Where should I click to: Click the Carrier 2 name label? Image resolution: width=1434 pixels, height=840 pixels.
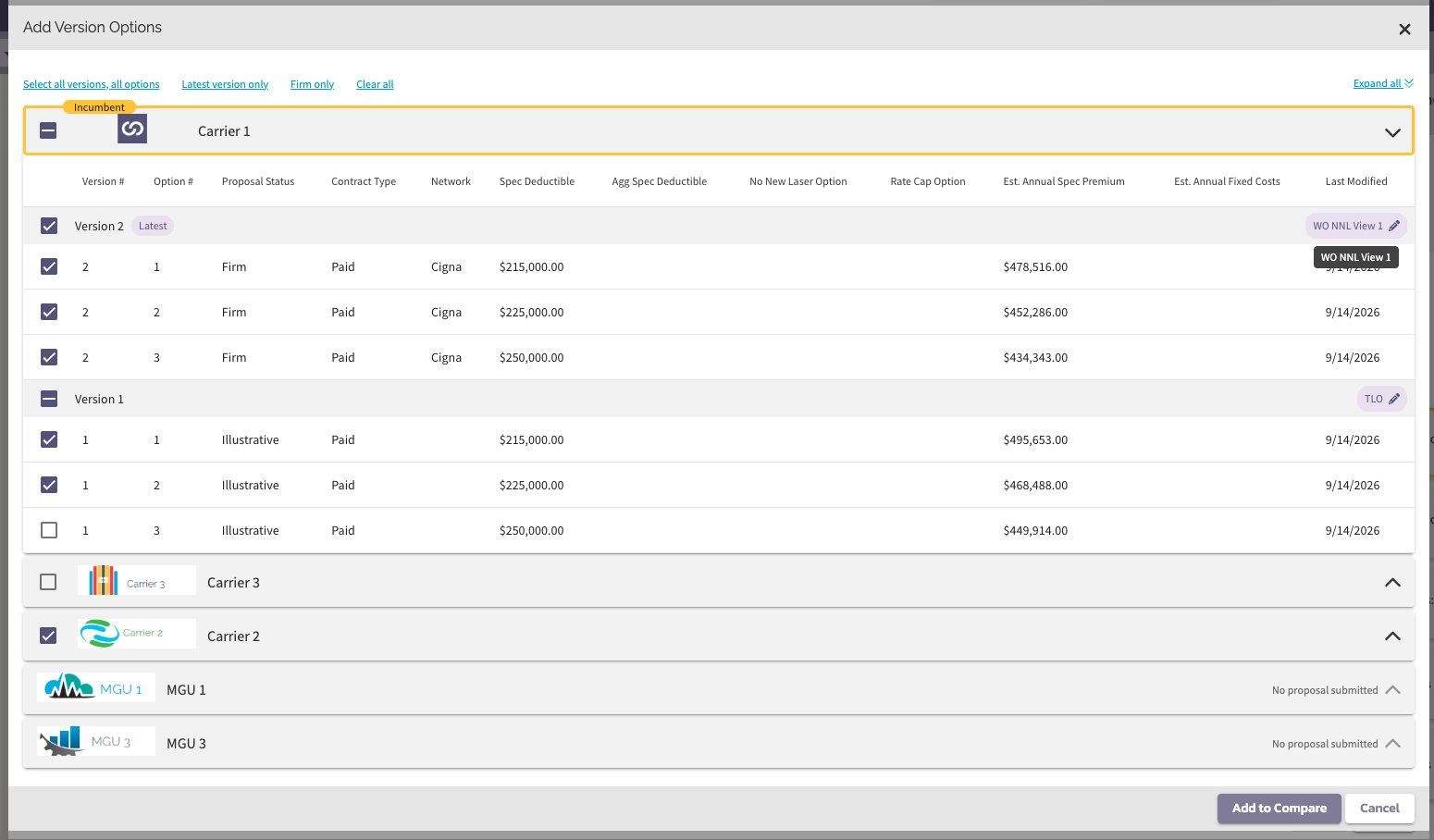pyautogui.click(x=233, y=636)
